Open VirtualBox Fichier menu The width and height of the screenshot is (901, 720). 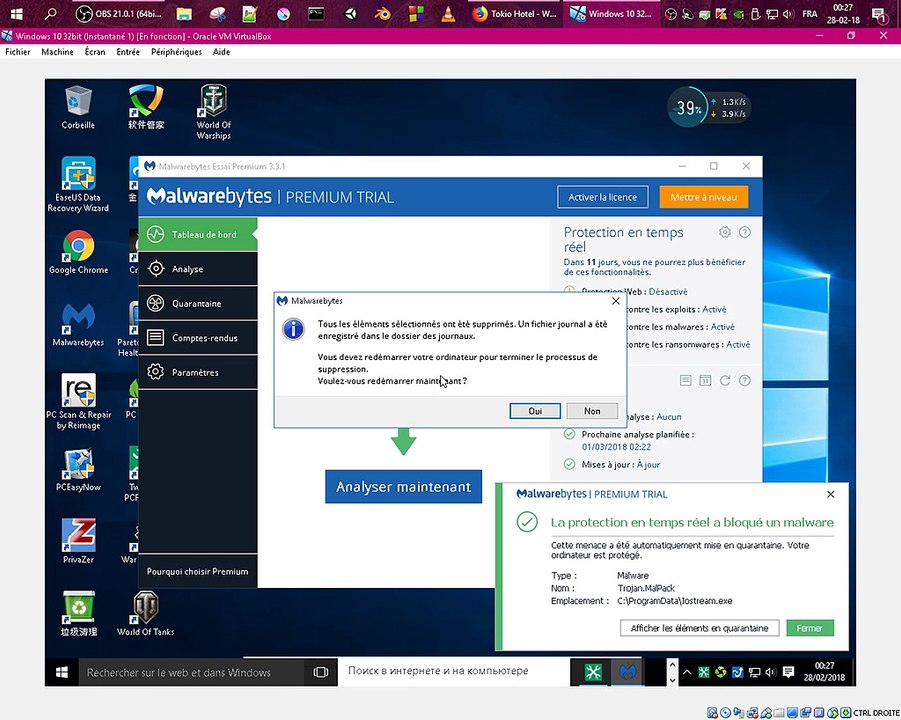pos(18,52)
